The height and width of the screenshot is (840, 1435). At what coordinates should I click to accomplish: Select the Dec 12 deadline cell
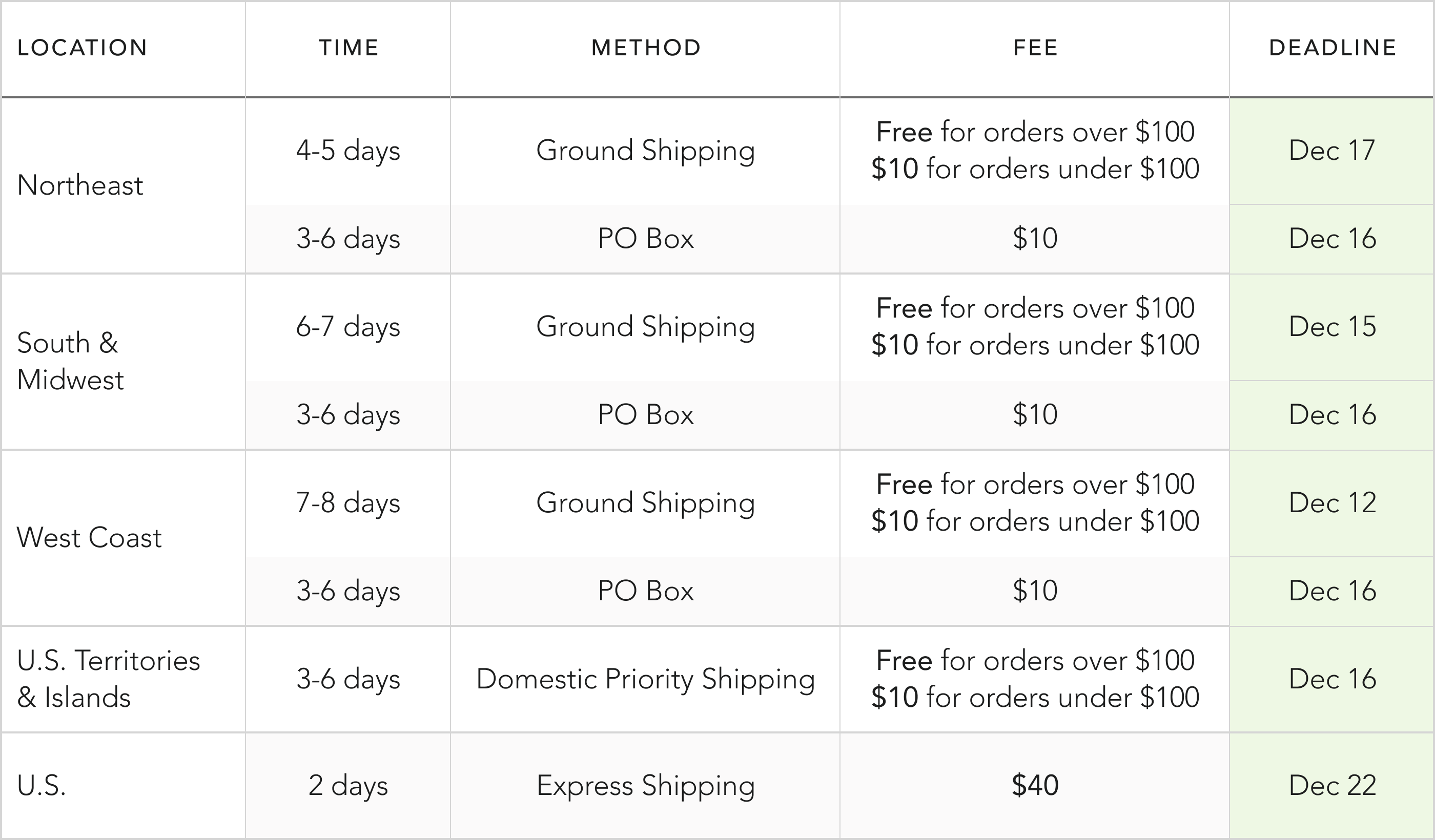(x=1332, y=503)
